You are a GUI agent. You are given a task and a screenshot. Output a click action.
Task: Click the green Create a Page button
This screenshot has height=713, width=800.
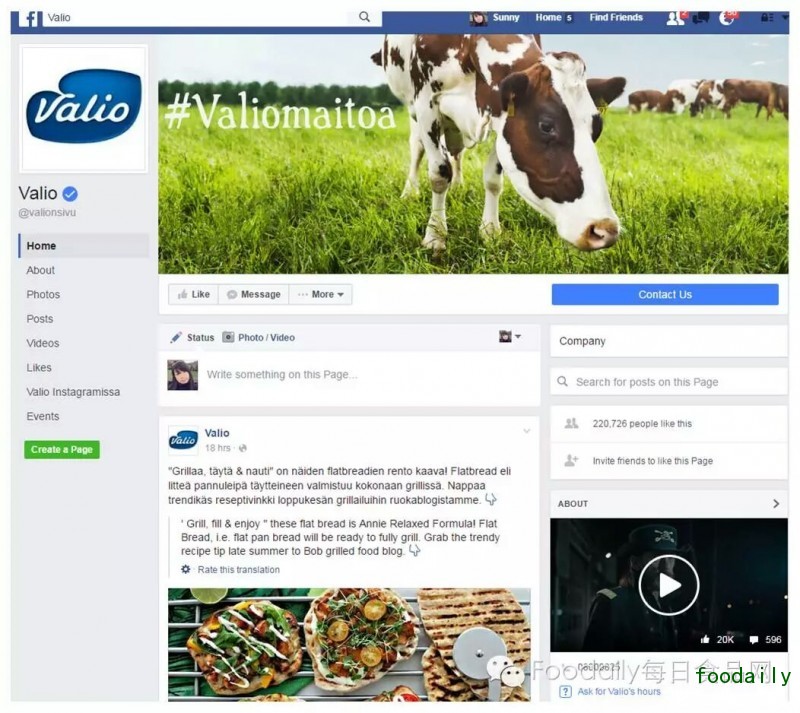tap(62, 450)
